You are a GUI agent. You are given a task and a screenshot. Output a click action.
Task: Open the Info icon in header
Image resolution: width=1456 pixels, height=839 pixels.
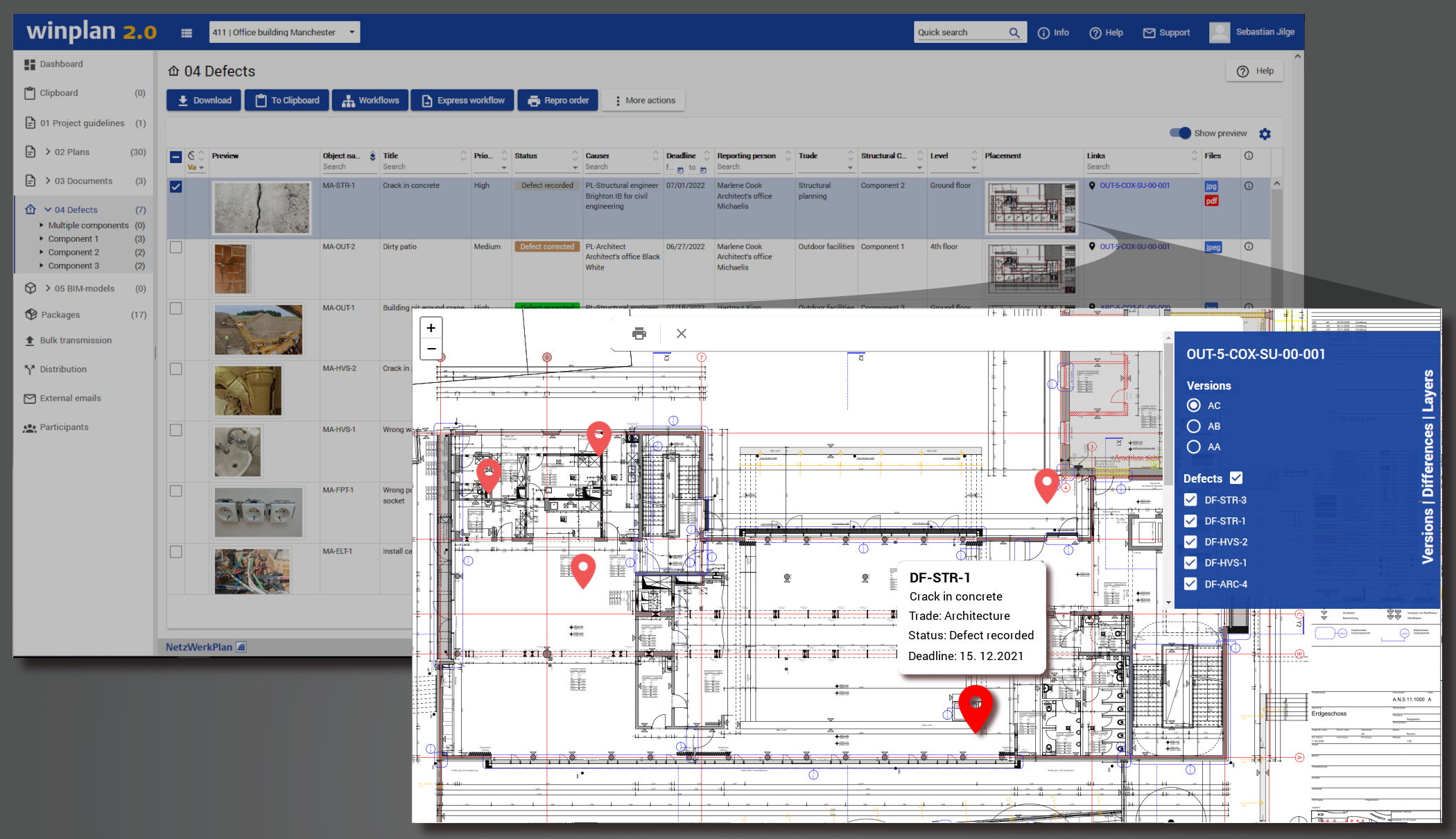tap(1043, 33)
